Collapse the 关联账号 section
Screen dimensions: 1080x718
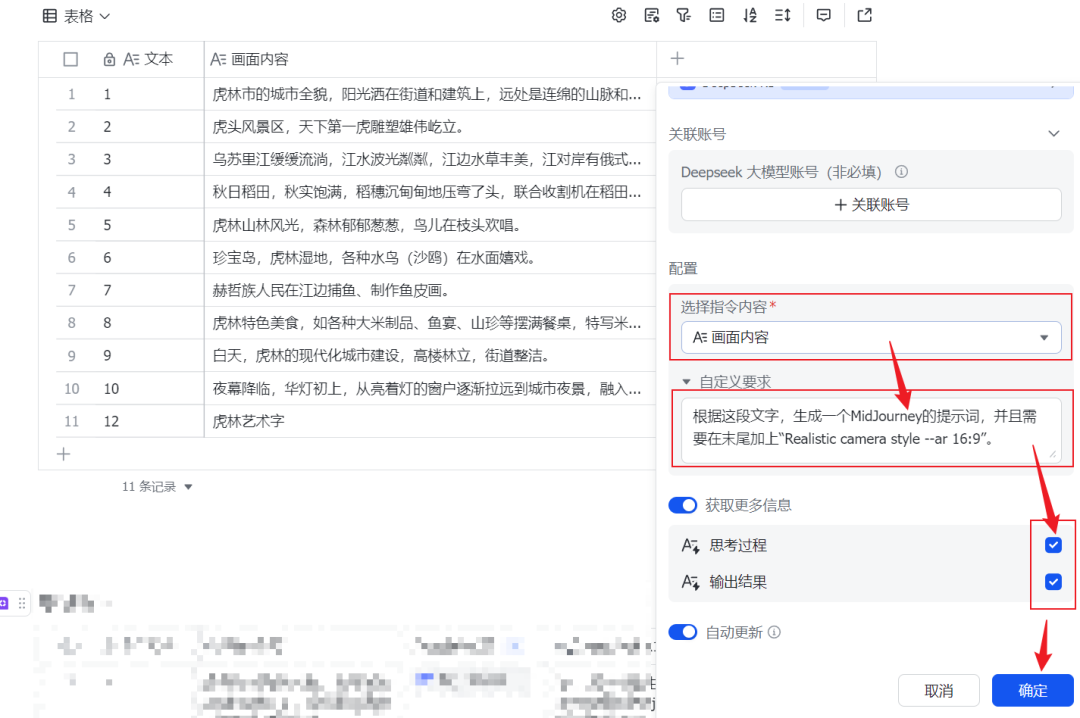point(1053,132)
